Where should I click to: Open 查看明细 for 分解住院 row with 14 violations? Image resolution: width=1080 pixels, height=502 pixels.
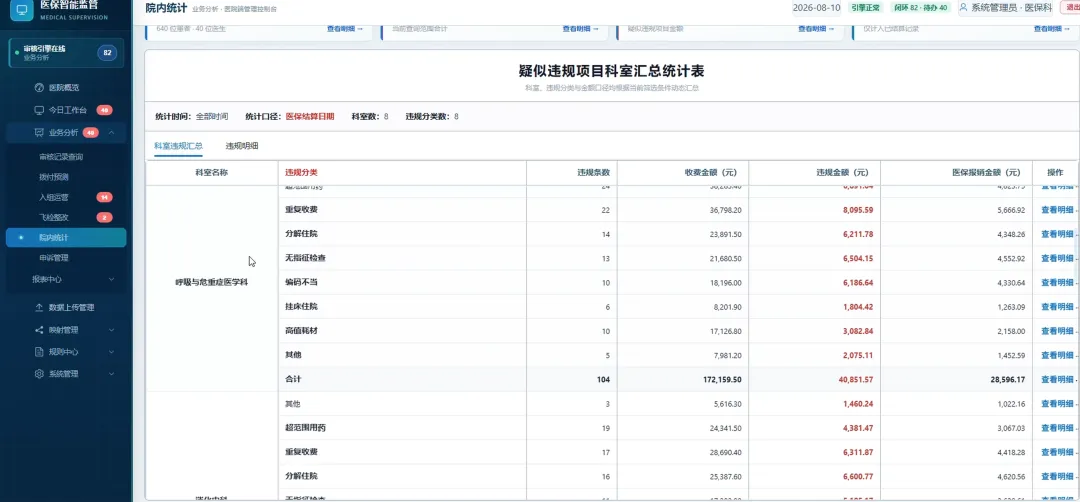1057,234
